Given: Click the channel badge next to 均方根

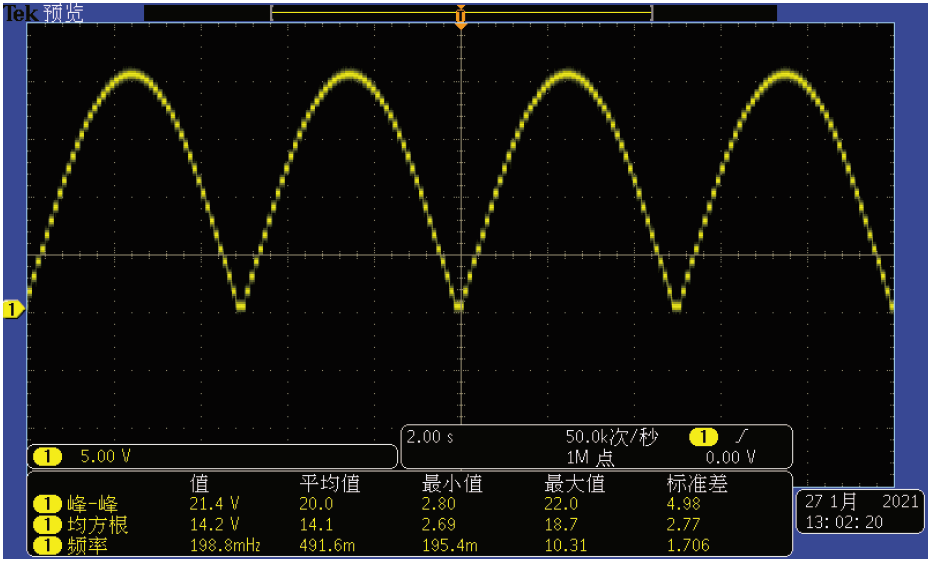Looking at the screenshot, I should pyautogui.click(x=47, y=524).
